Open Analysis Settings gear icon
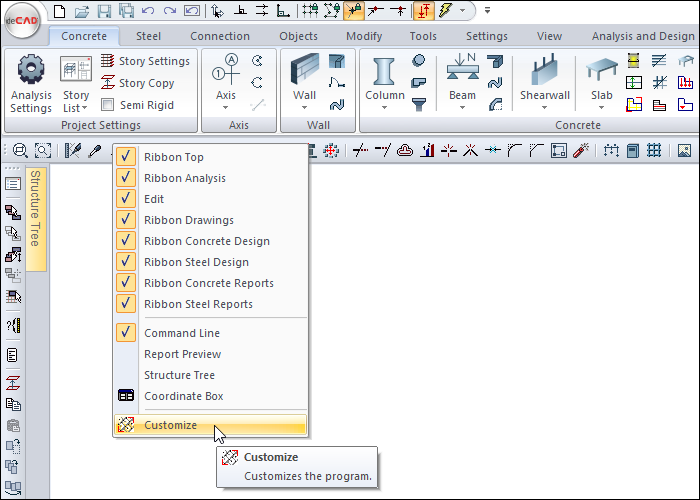Screen dimensions: 700x500 (31, 72)
